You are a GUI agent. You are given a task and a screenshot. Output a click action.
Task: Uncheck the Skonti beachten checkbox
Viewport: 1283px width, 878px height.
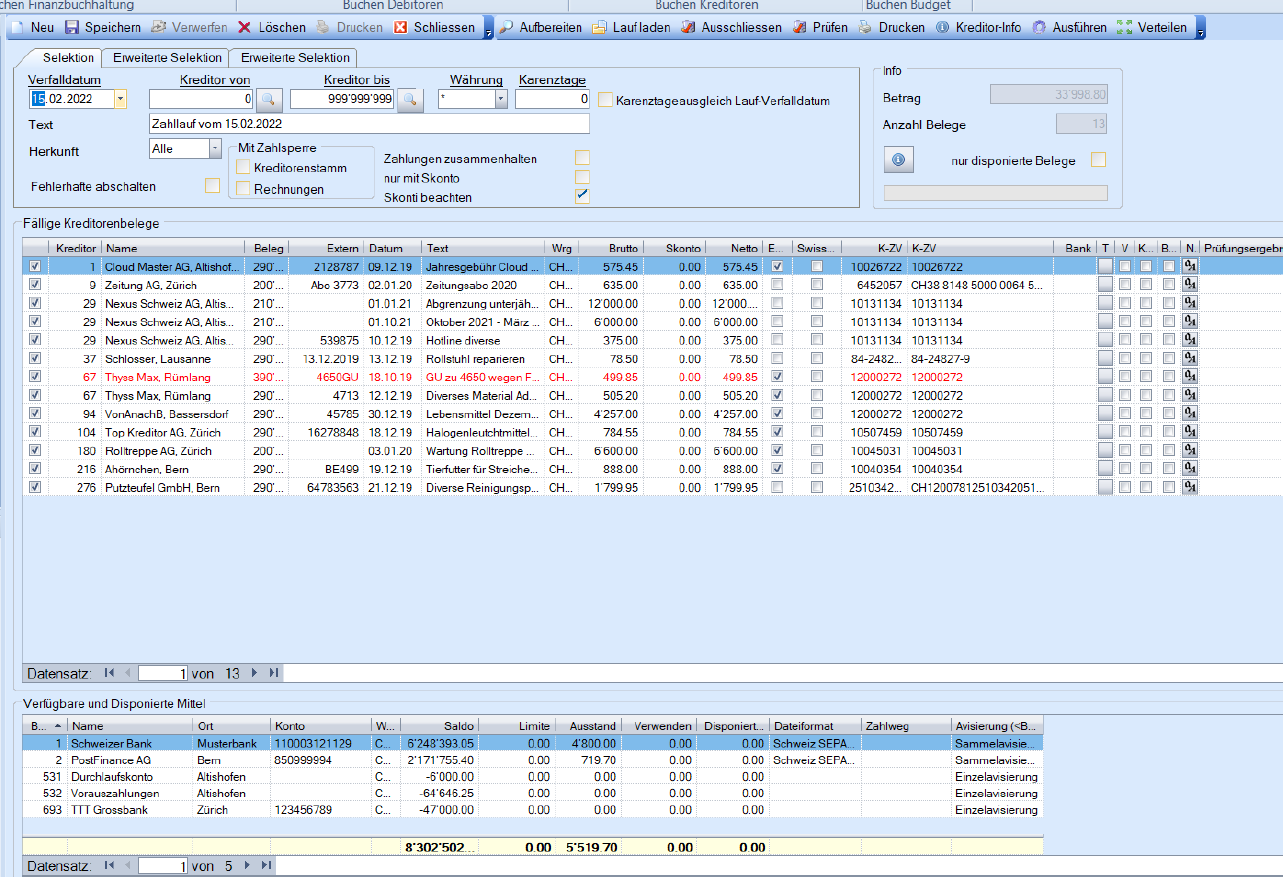click(582, 196)
